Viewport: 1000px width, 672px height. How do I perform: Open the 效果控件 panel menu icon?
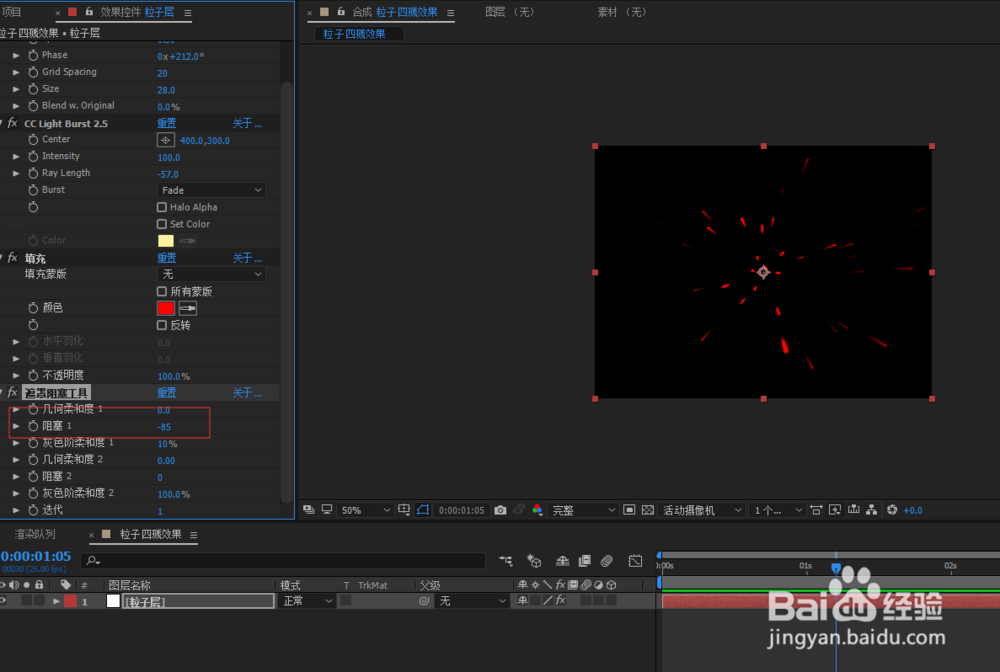pyautogui.click(x=188, y=13)
